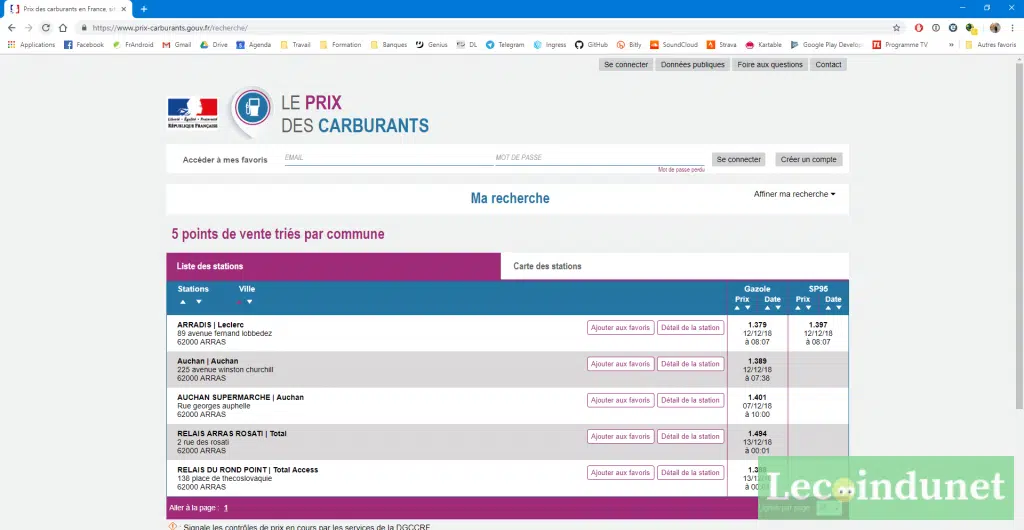Screen dimensions: 1024x530
Task: Add RELAIS DU ROND POINT to favorites
Action: tap(620, 473)
